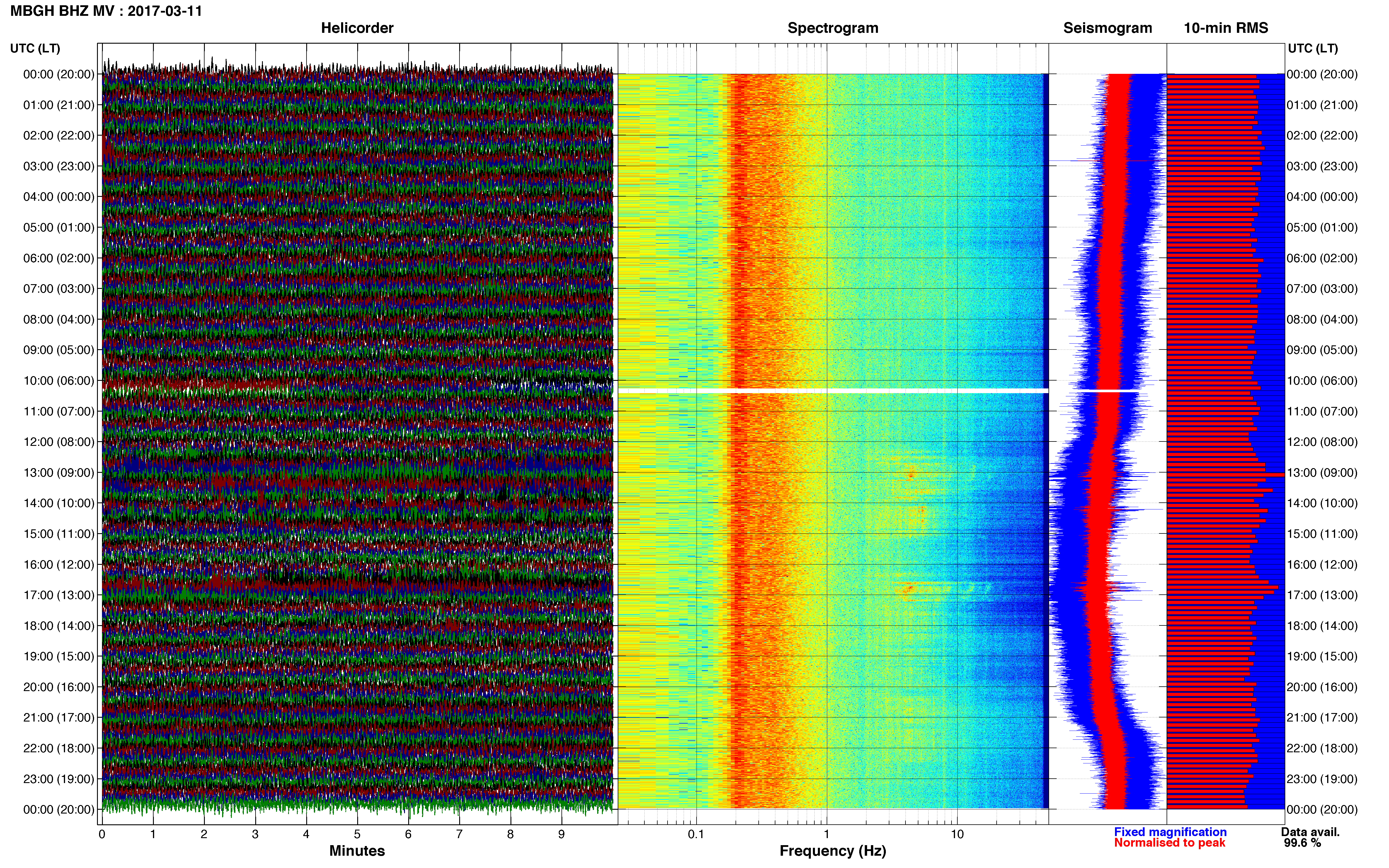This screenshot has height=868, width=1389.
Task: Click the 09:00 (05:00) label beside the RMS panel
Action: (1322, 350)
